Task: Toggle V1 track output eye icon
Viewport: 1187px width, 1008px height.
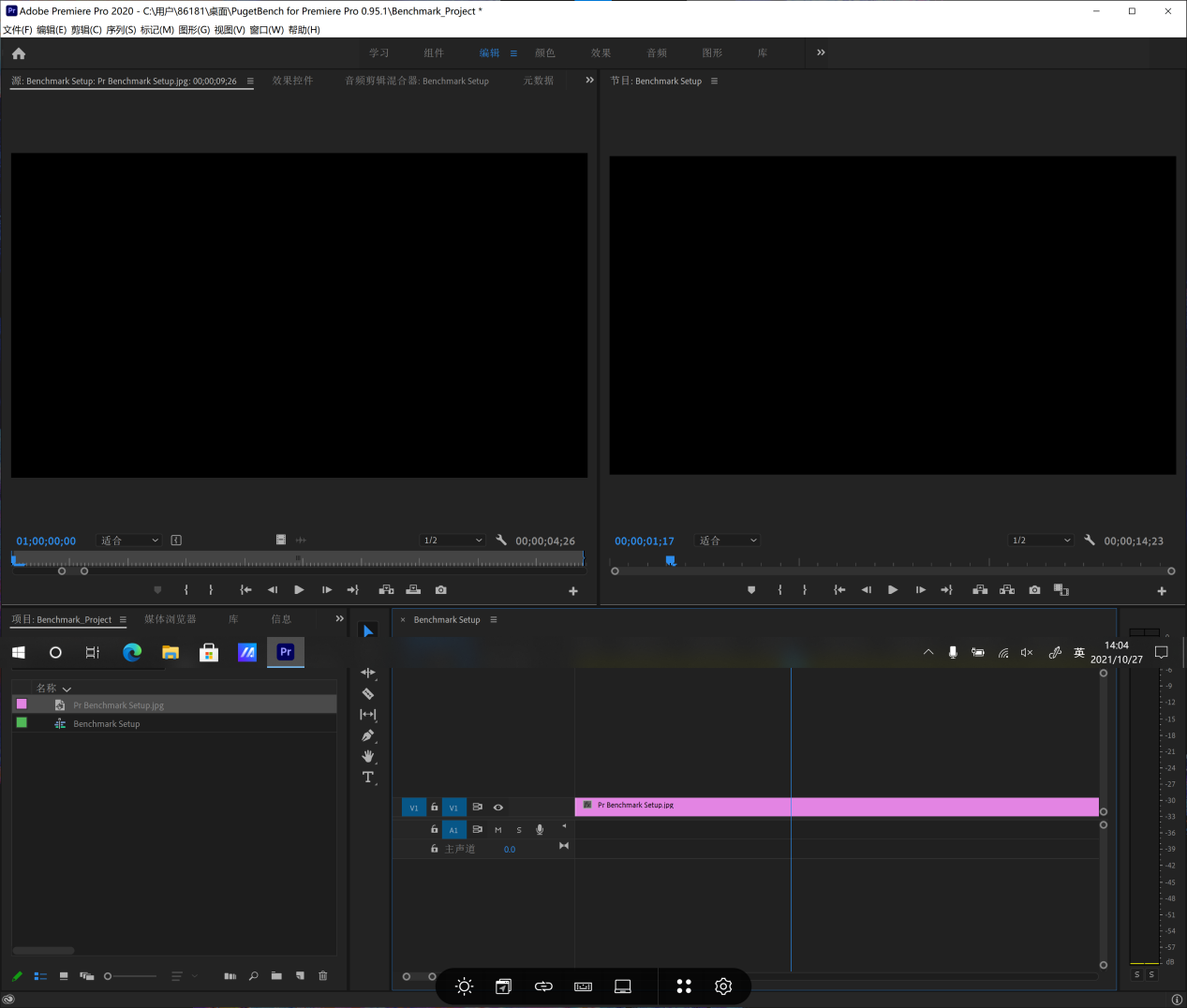Action: [x=498, y=808]
